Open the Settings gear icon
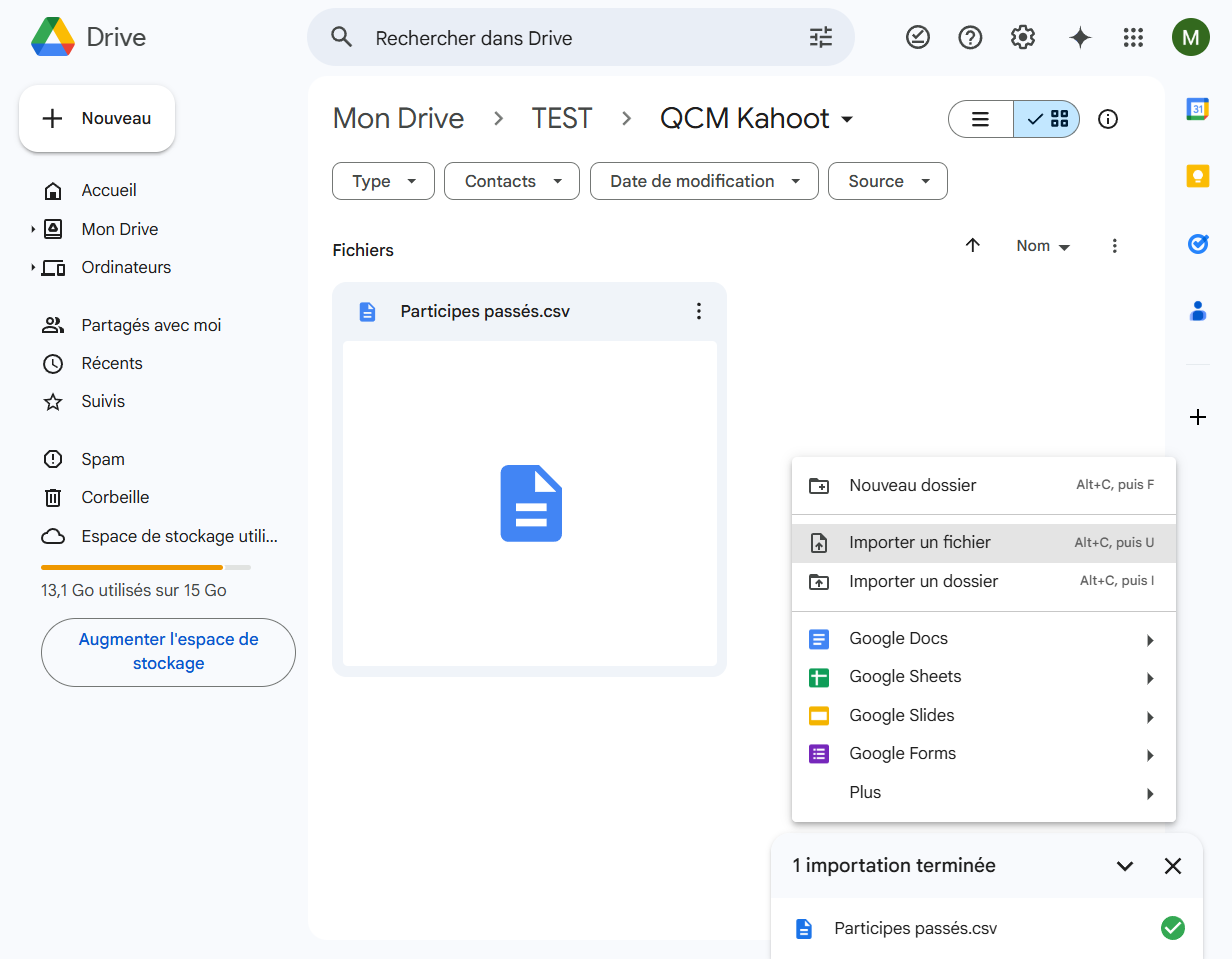Viewport: 1232px width, 959px height. pos(1023,38)
